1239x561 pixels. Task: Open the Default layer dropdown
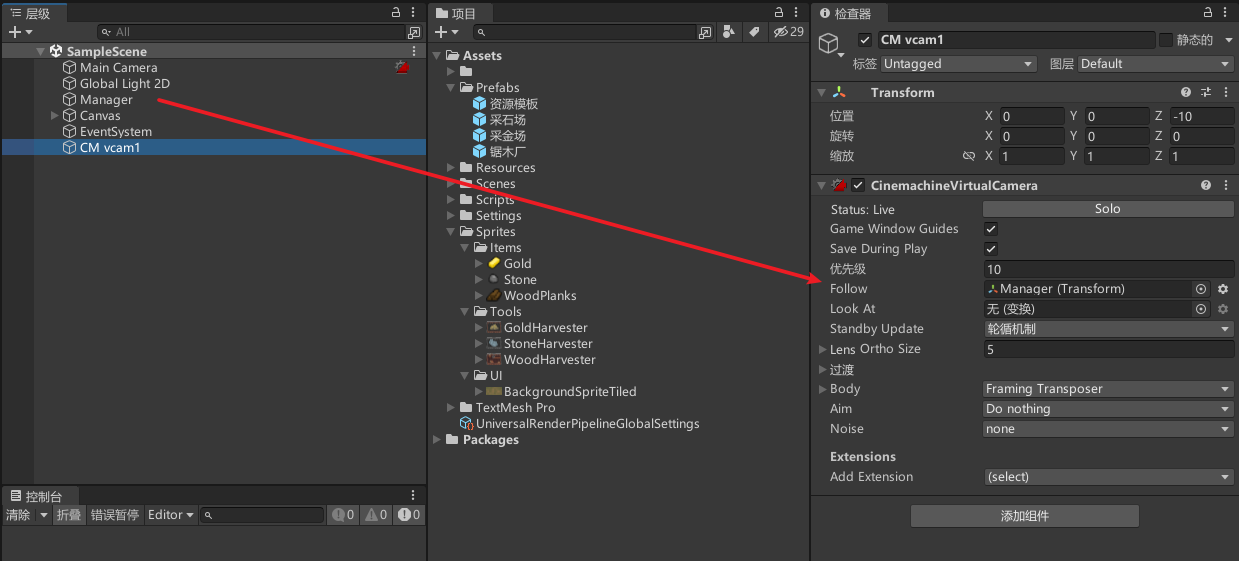click(1156, 63)
